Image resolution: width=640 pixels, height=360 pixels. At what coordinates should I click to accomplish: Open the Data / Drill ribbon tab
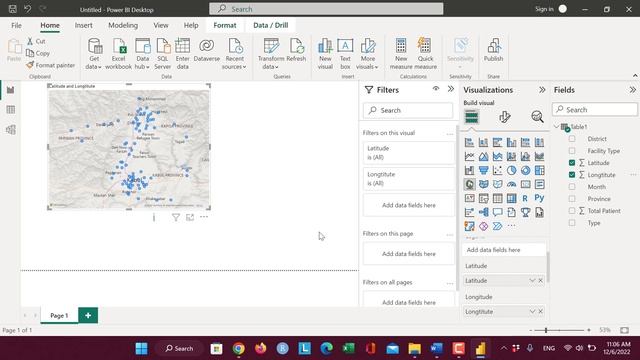coord(271,25)
